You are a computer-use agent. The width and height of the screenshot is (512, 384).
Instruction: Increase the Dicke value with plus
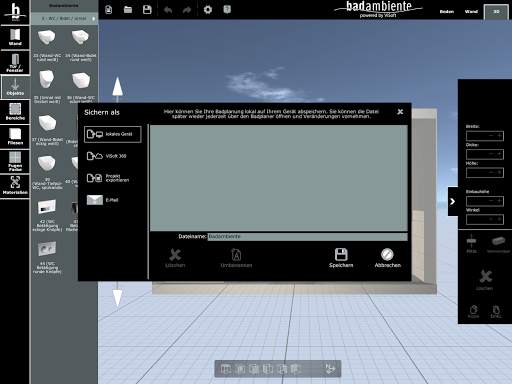pos(499,154)
